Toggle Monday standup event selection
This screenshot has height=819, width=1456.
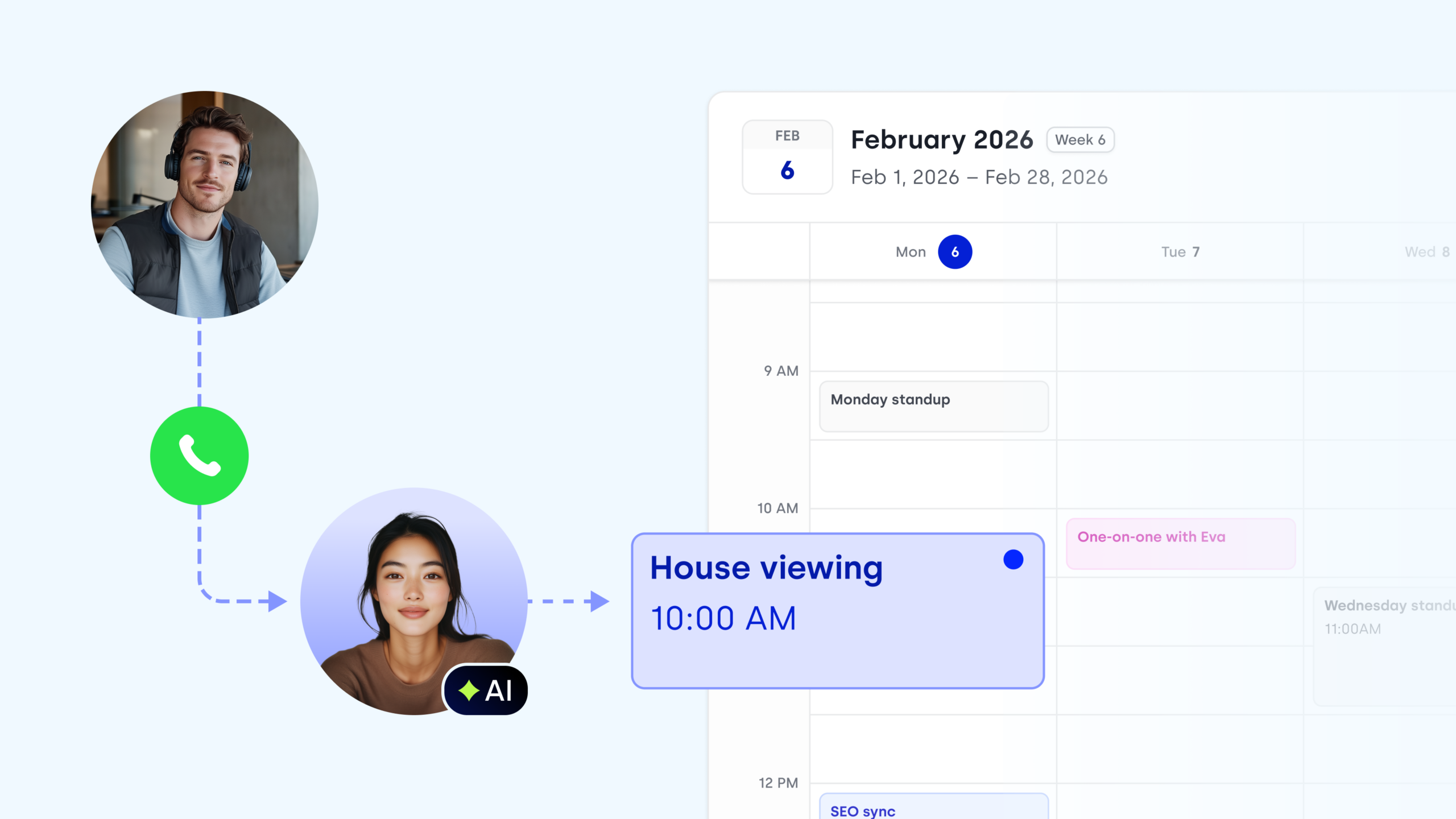coord(933,406)
